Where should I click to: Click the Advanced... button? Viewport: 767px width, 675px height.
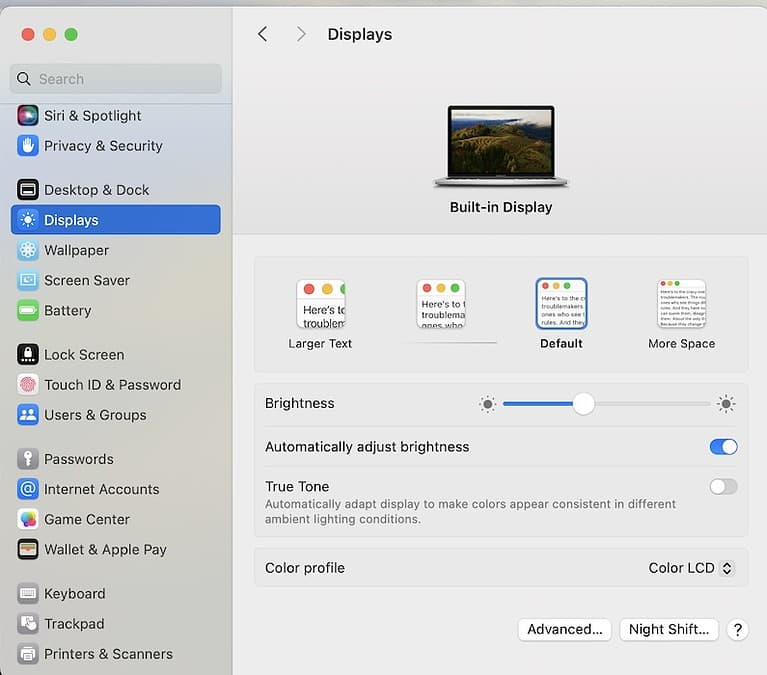565,629
